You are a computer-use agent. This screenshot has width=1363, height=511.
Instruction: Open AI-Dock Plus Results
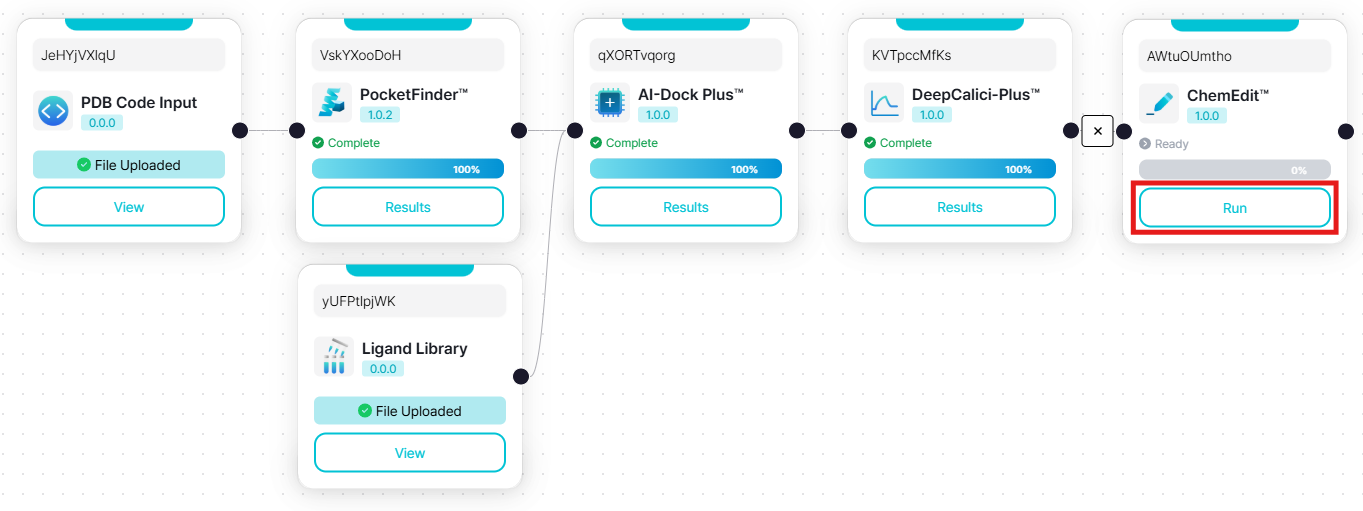685,207
